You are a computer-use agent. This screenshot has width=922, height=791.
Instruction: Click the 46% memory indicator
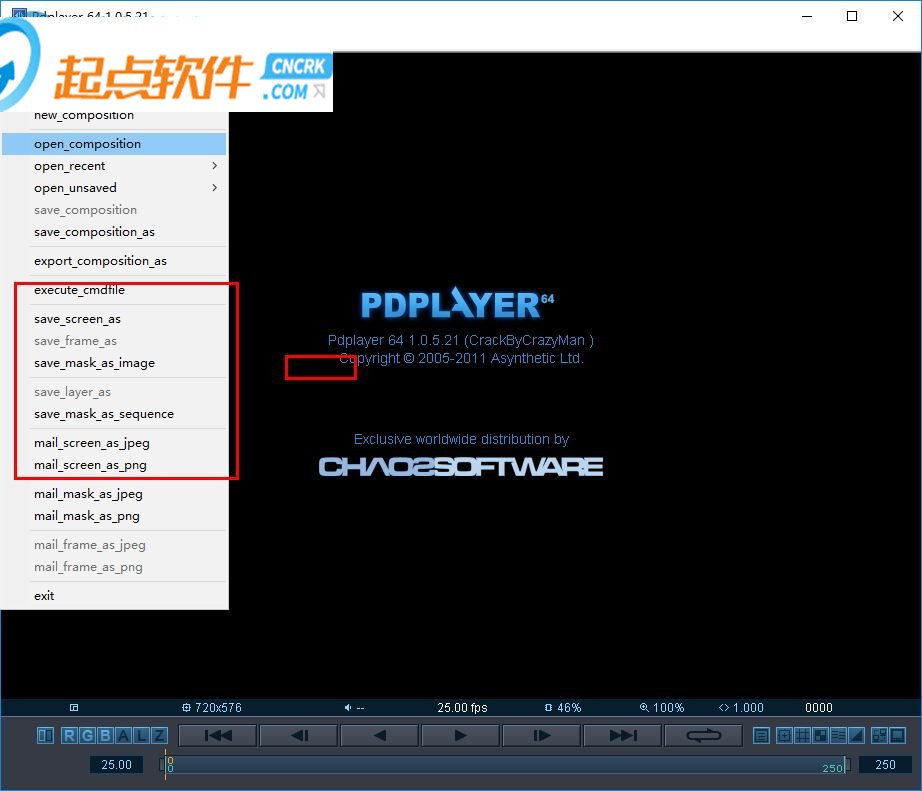(563, 708)
